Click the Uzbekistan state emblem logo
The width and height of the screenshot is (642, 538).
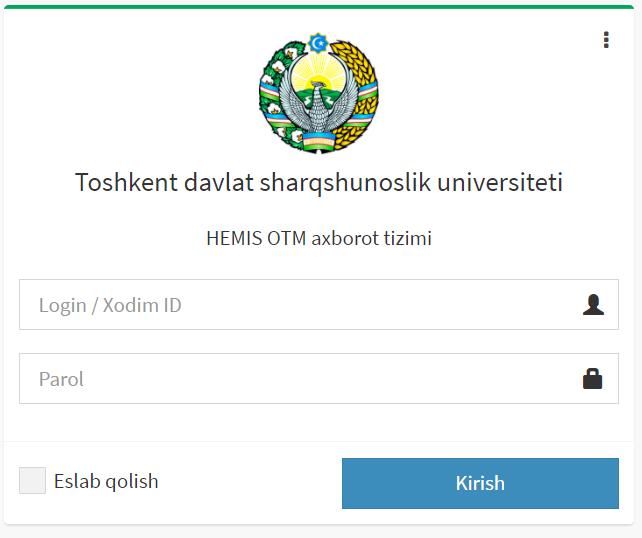tap(318, 93)
